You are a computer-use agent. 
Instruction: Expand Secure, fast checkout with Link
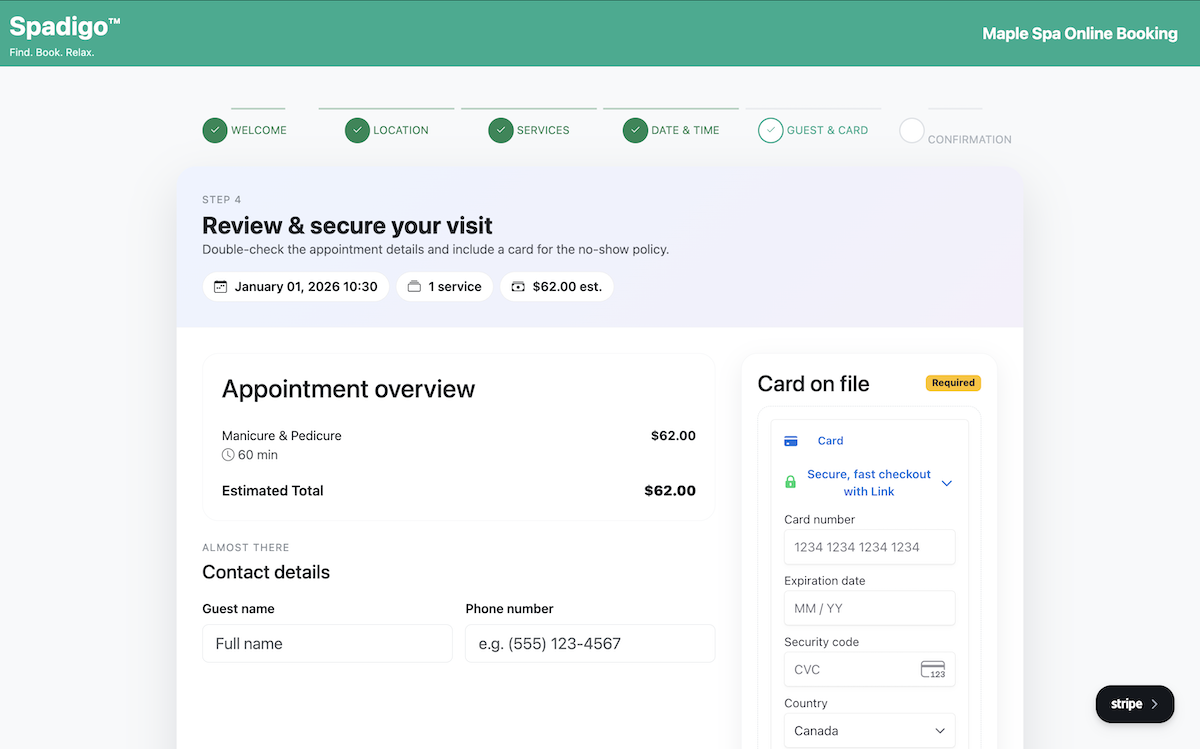click(946, 482)
